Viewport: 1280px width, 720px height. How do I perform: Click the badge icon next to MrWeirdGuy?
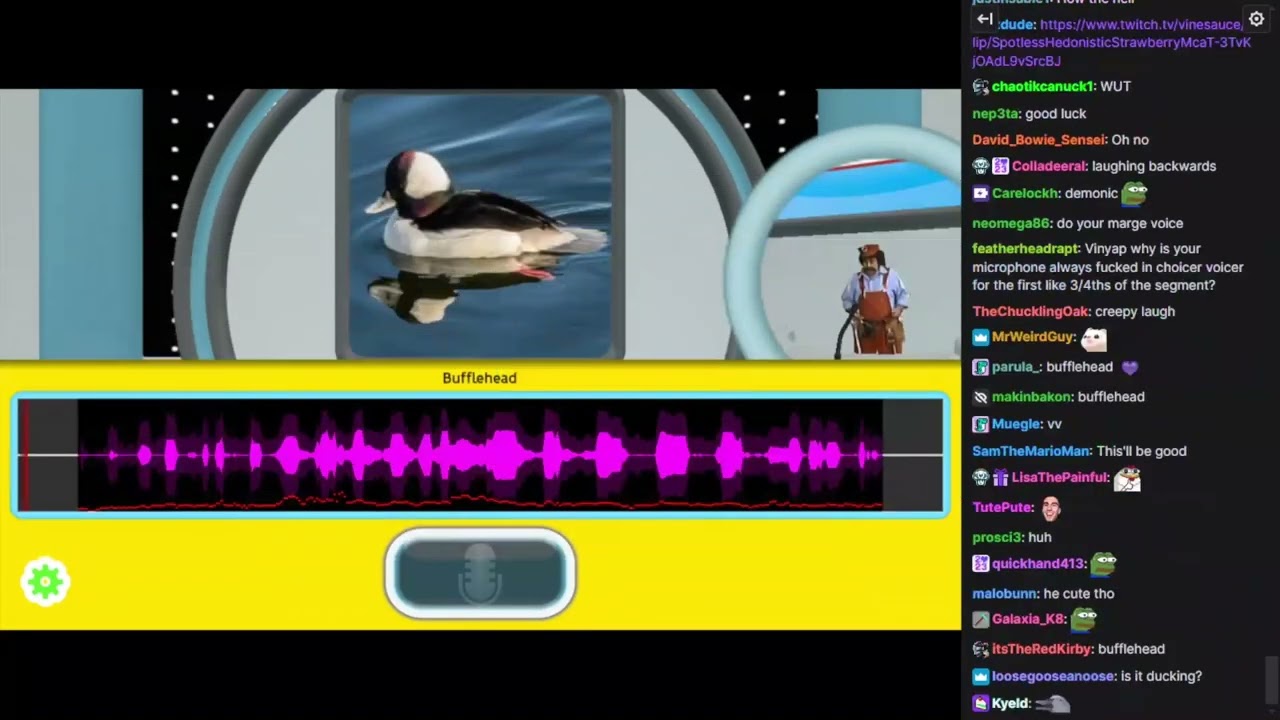980,338
